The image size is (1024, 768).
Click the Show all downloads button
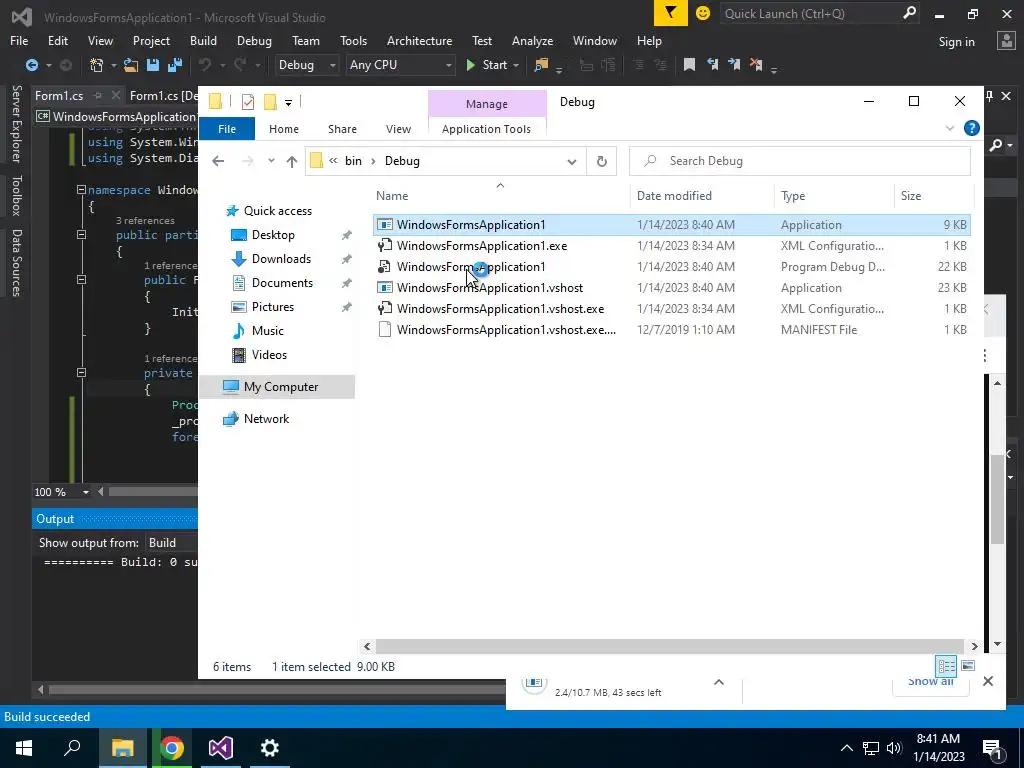coord(931,682)
